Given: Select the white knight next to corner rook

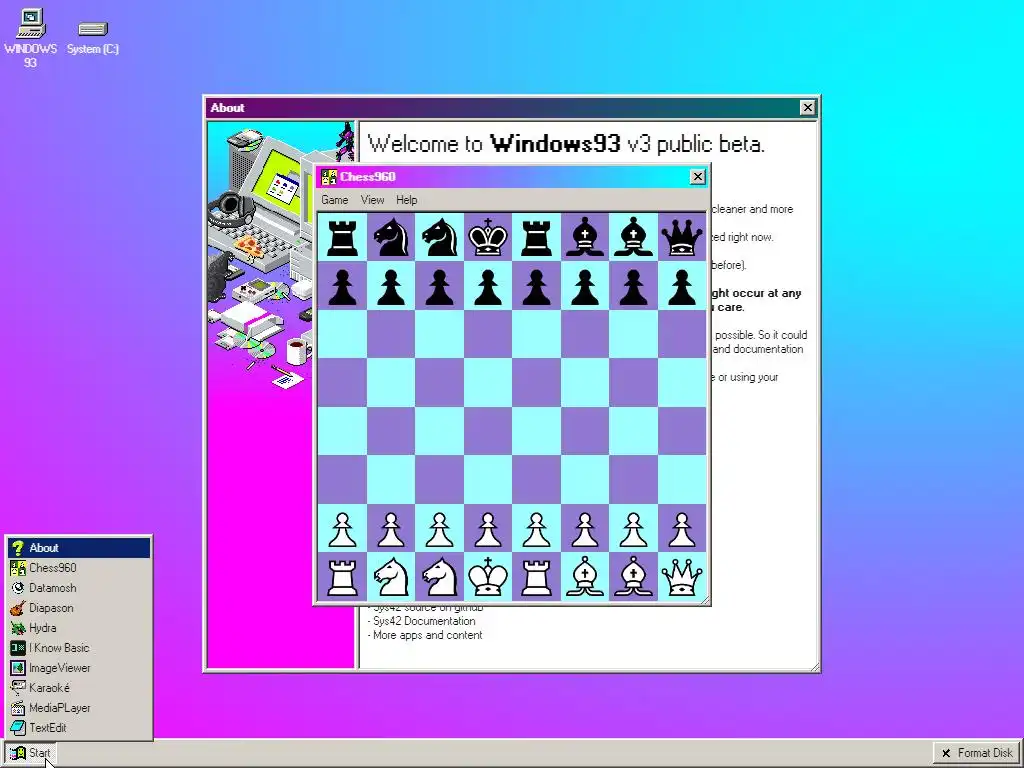Looking at the screenshot, I should 391,577.
